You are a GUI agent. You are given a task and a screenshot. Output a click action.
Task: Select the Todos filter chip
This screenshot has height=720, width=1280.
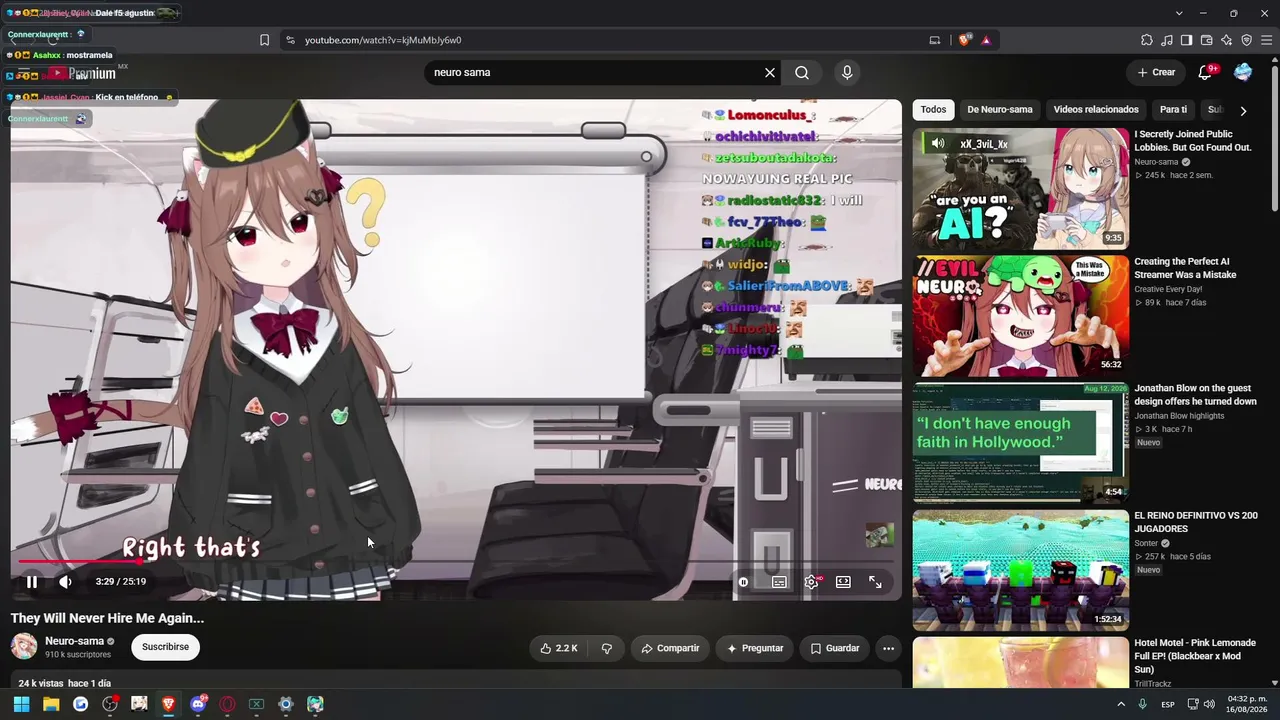933,110
